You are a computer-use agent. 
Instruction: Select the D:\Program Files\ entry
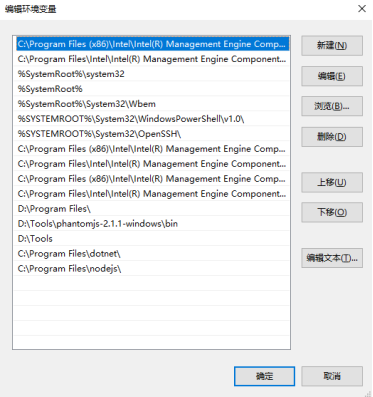152,209
